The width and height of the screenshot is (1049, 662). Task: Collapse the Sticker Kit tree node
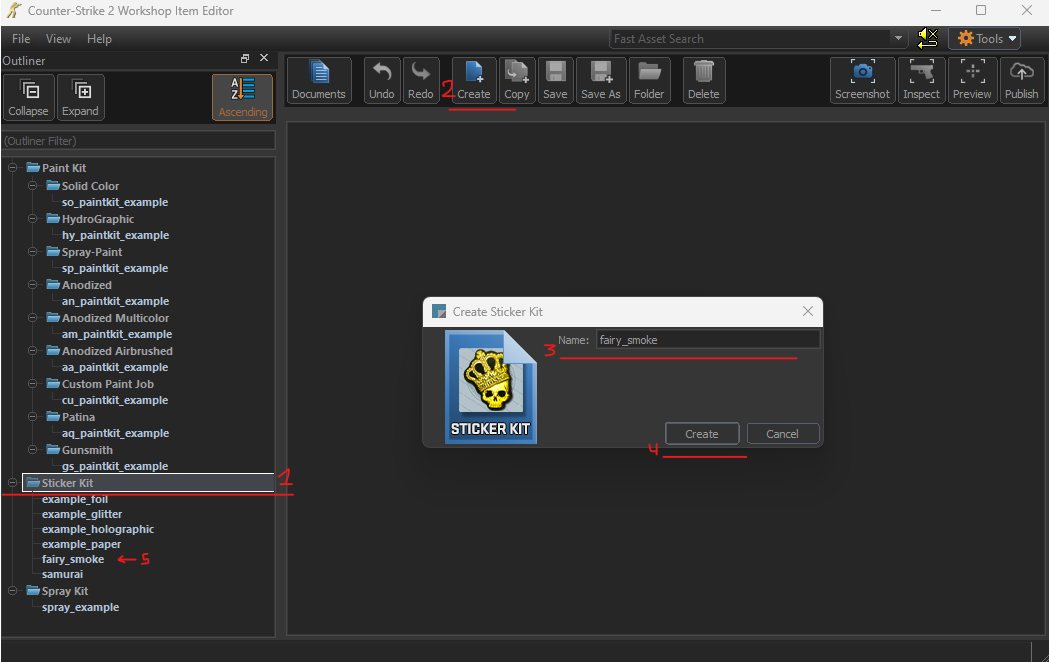13,482
